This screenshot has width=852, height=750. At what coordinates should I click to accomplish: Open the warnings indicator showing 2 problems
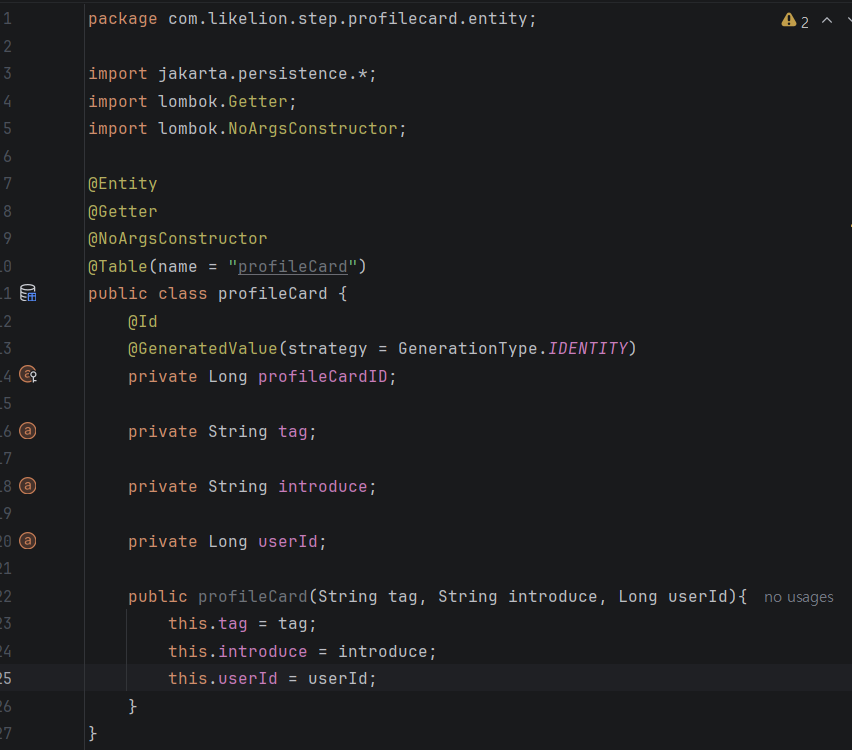[795, 21]
